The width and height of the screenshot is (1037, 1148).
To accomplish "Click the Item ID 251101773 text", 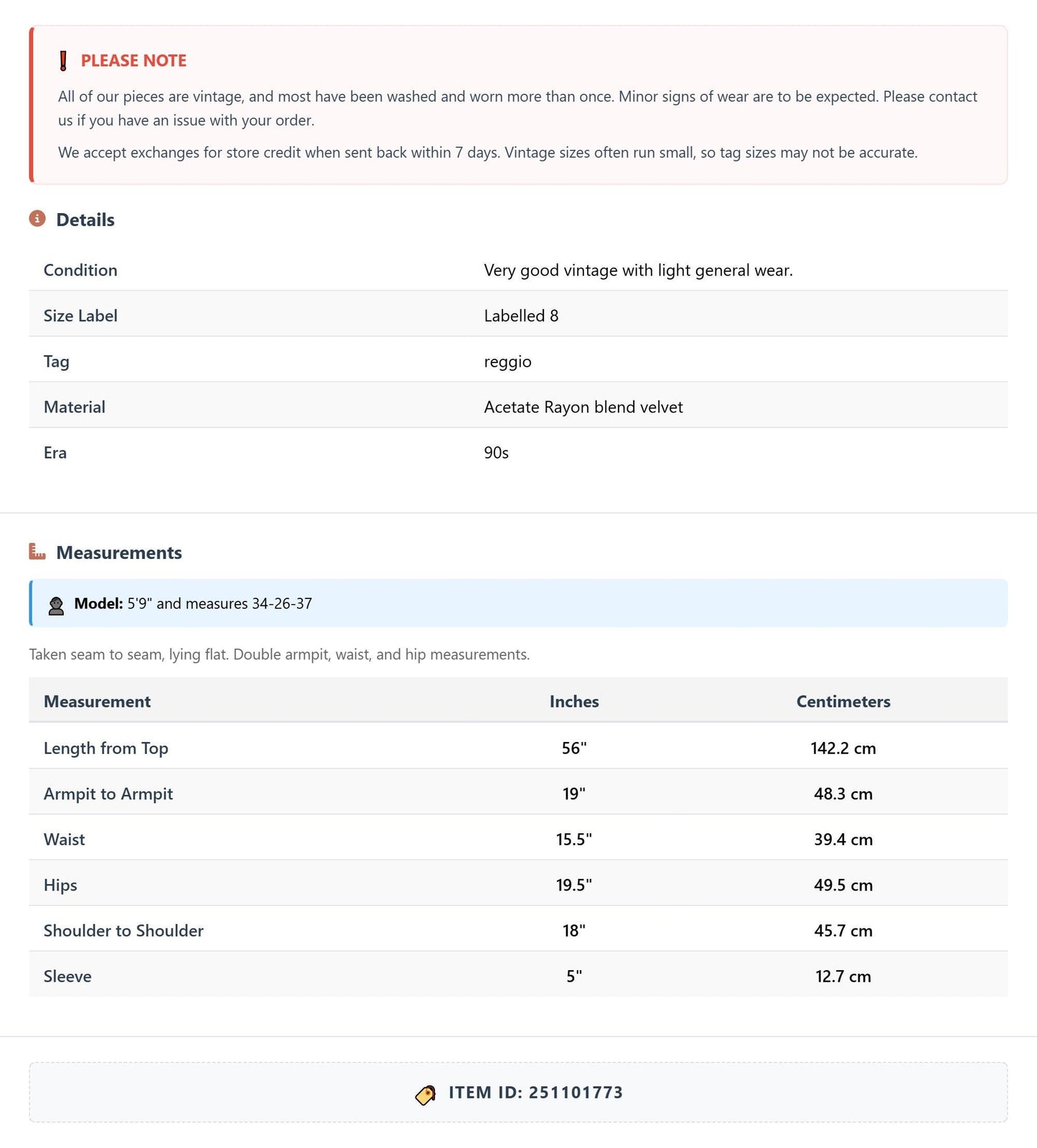I will [x=536, y=1093].
